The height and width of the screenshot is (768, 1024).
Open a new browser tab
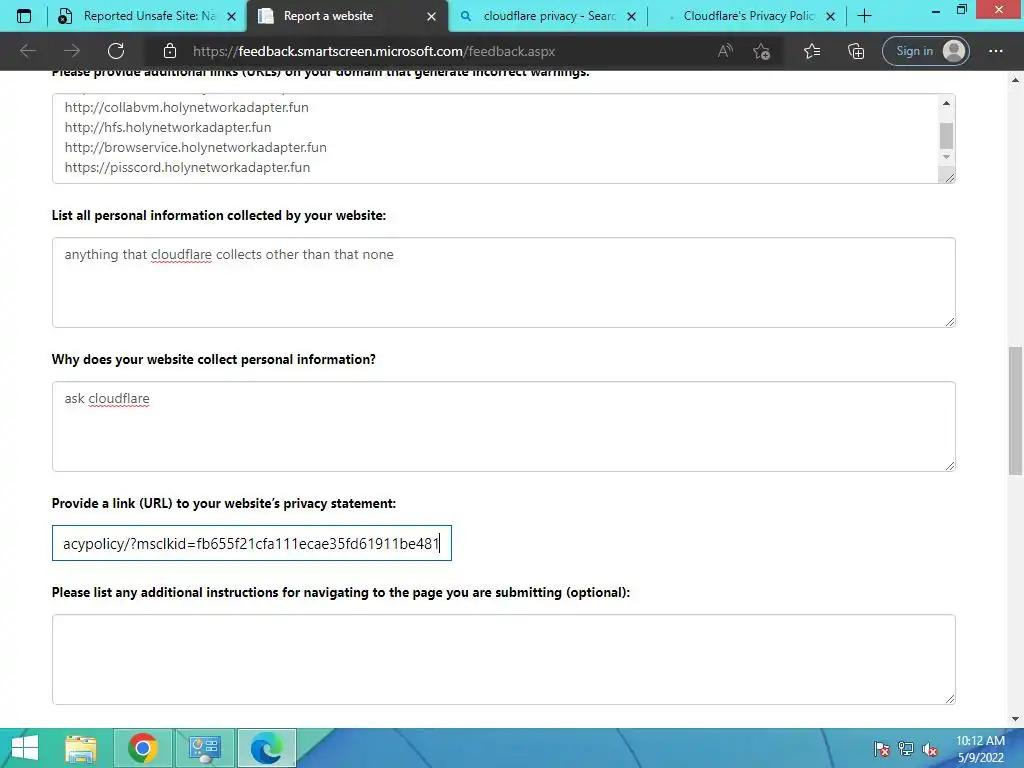tap(864, 16)
